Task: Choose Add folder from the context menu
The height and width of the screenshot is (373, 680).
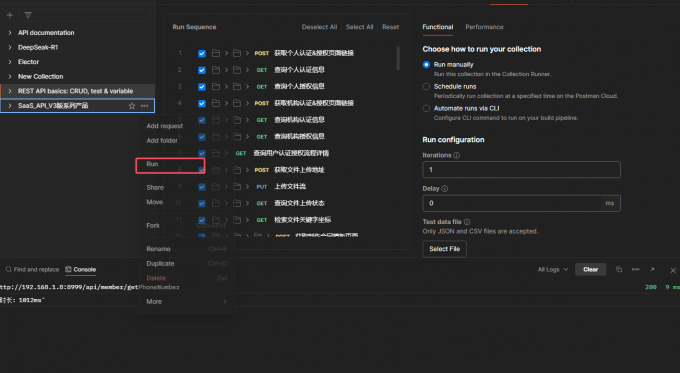Action: [x=162, y=141]
